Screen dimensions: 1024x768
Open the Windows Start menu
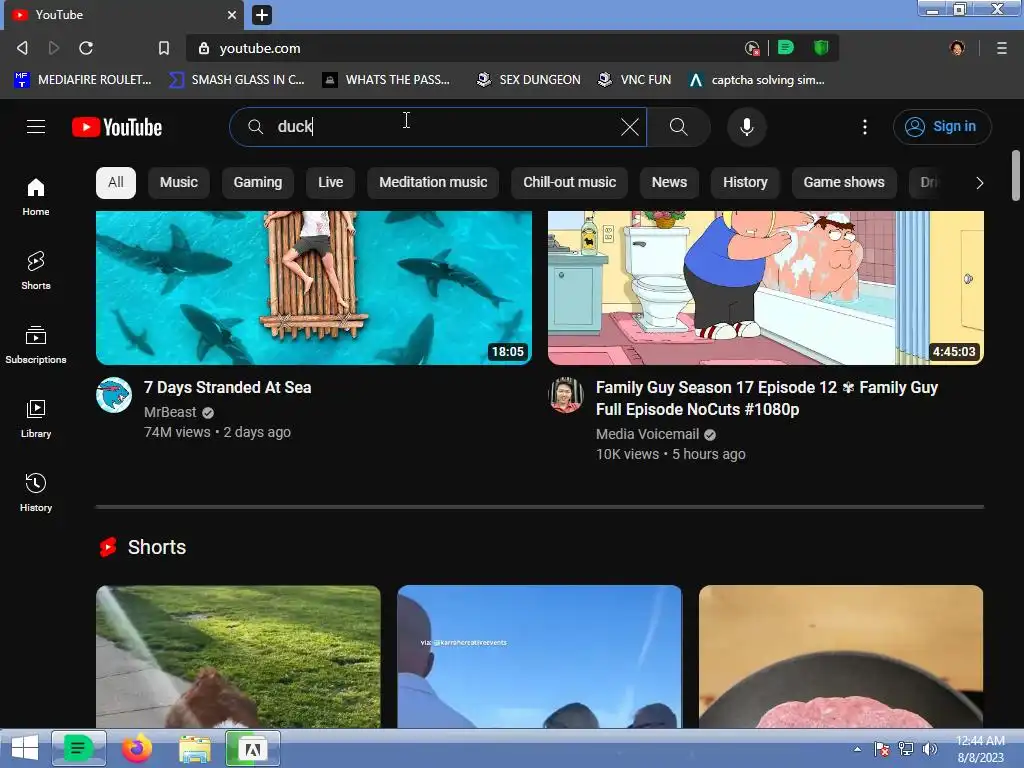(x=25, y=748)
